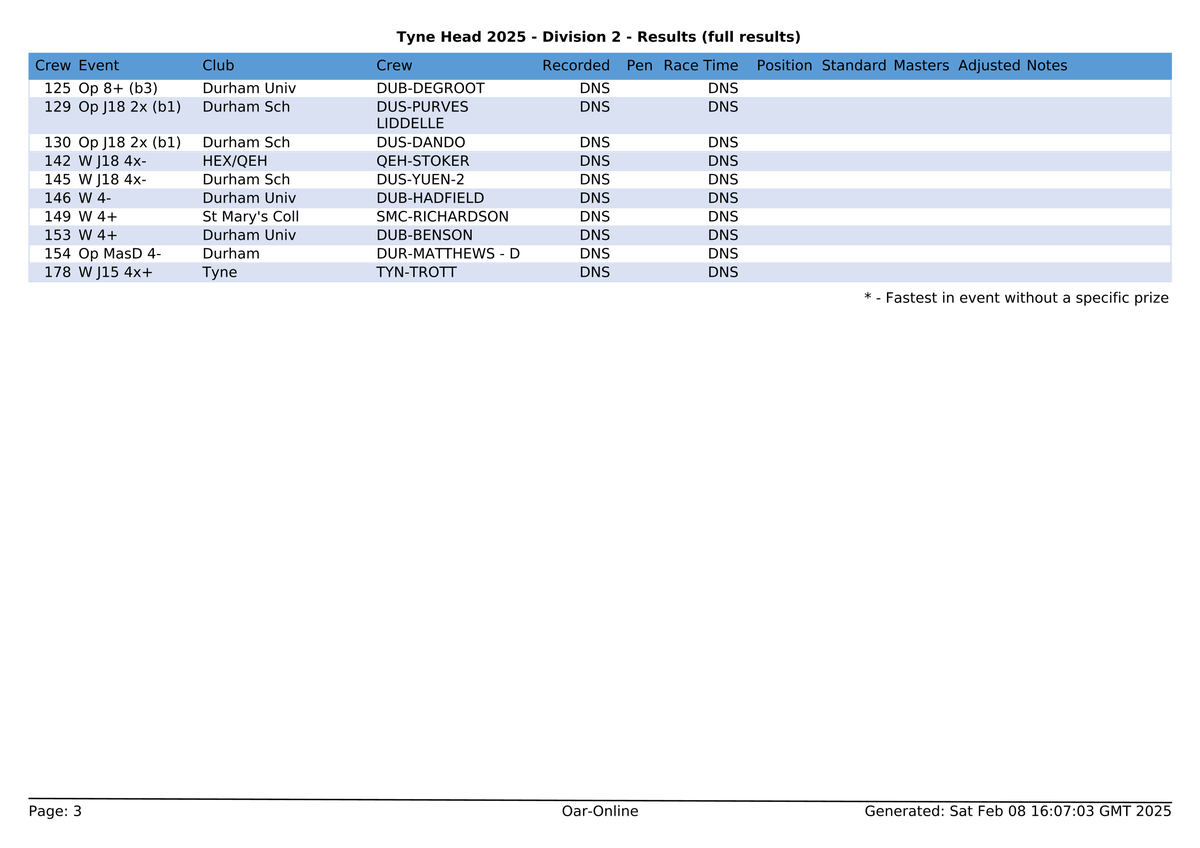Click crew name 'DUB-HADFIELD'

click(x=430, y=198)
